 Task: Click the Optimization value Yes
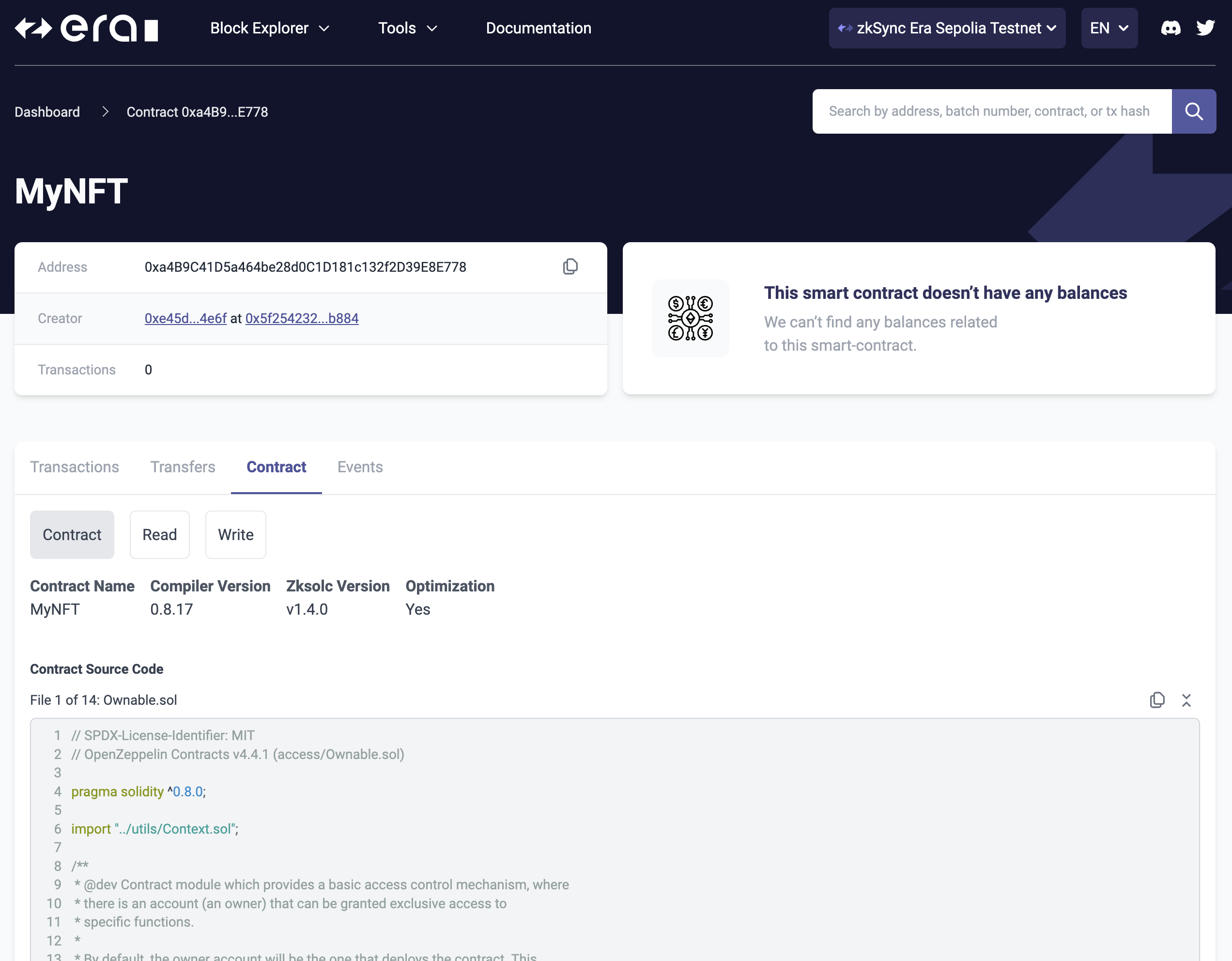tap(418, 610)
